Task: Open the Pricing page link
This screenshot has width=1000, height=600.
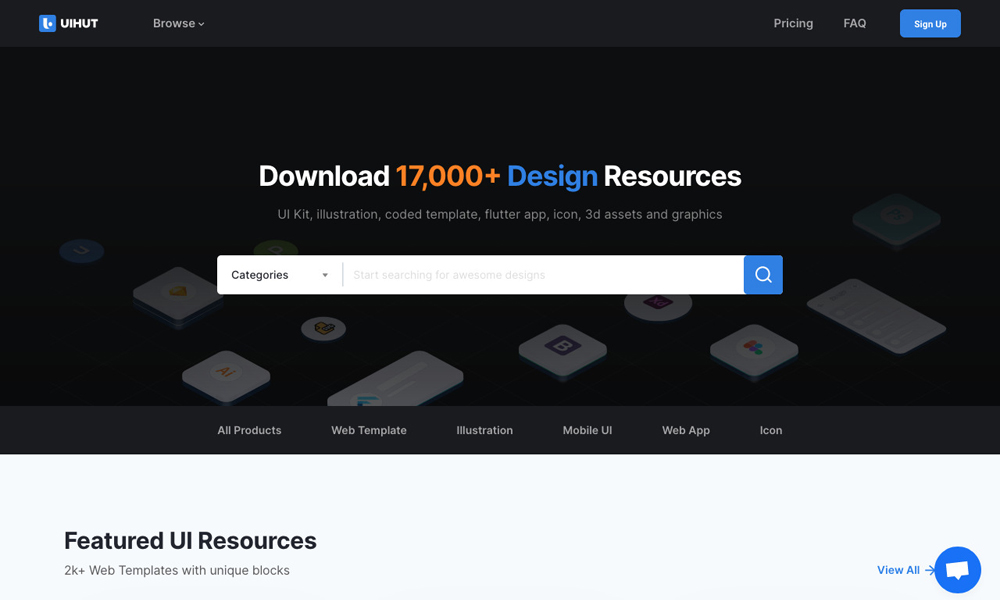Action: pos(793,23)
